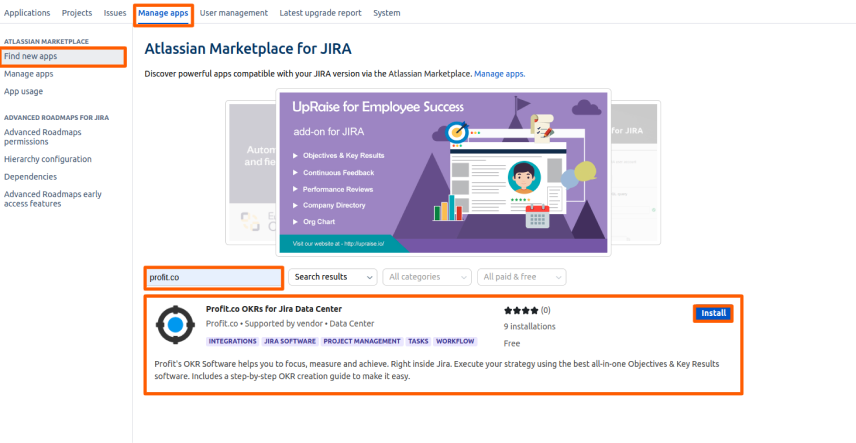Open Advanced Roadmaps permissions
The width and height of the screenshot is (856, 443).
pos(43,137)
